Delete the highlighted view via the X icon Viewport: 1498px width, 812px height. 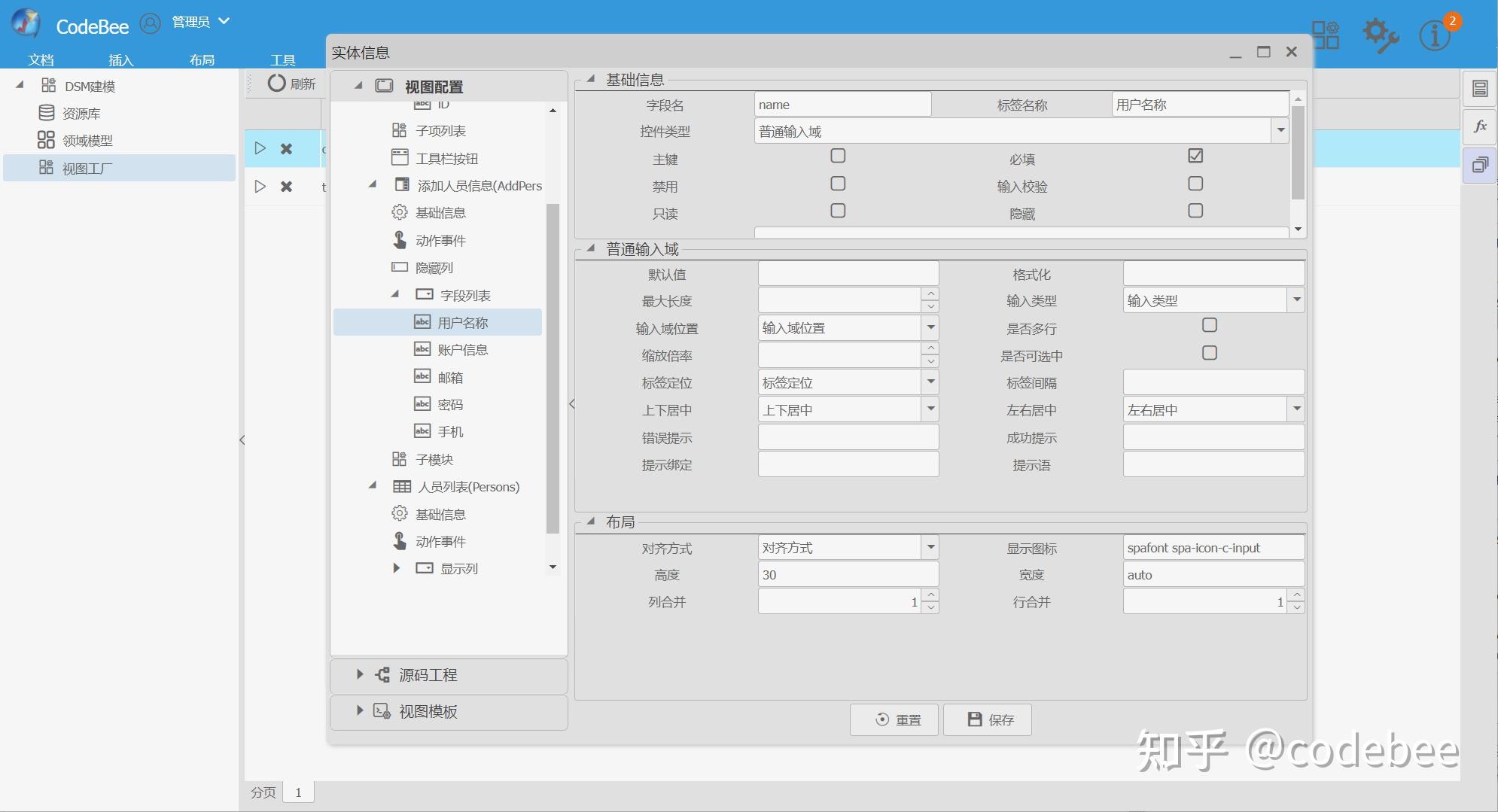pos(286,148)
